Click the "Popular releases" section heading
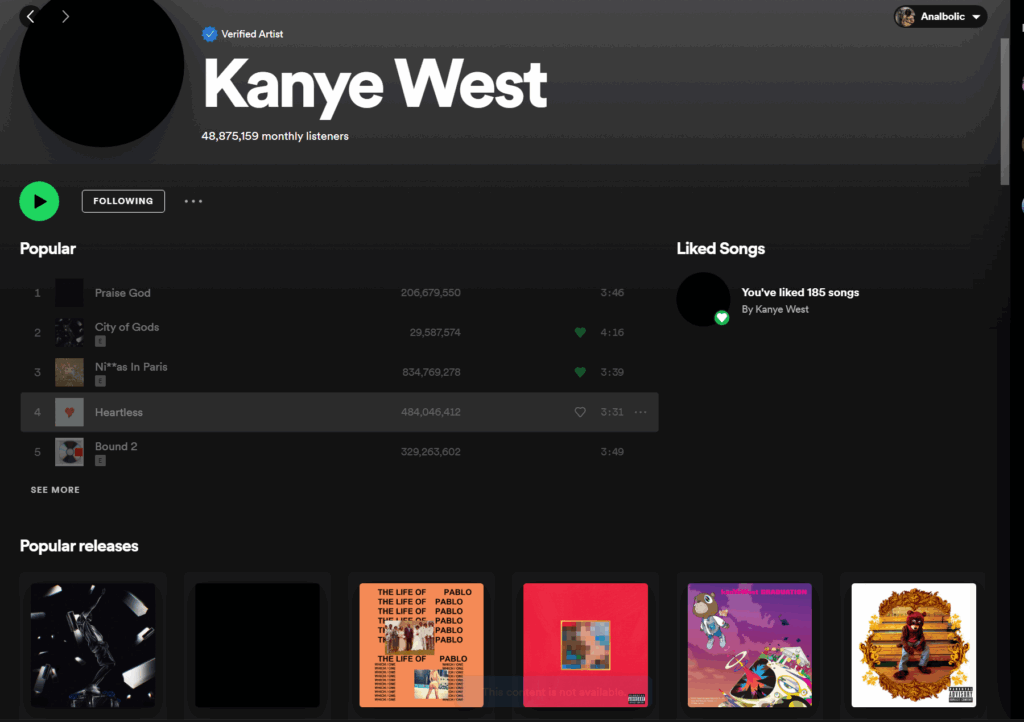This screenshot has width=1024, height=722. click(79, 546)
